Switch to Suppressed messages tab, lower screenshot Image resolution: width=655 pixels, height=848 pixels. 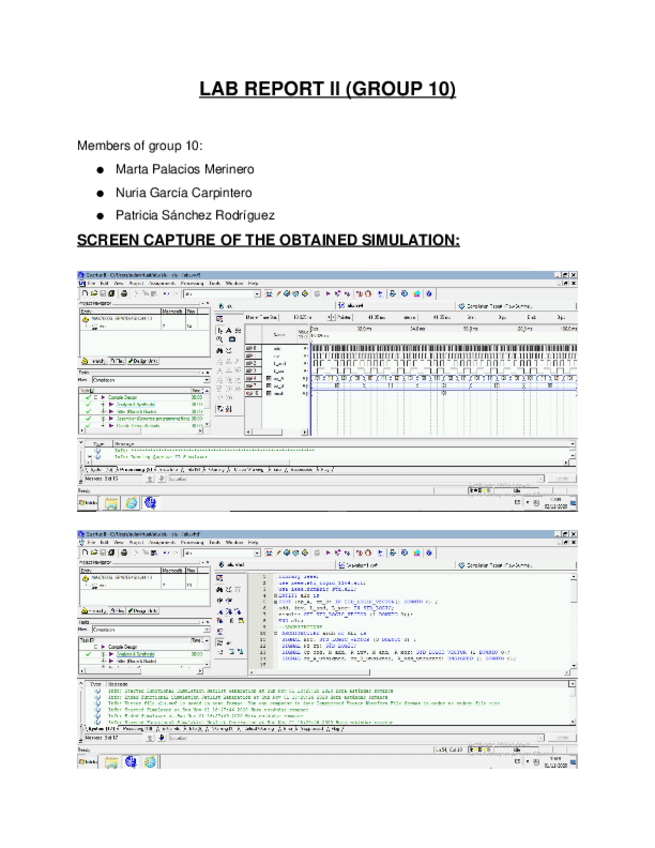click(312, 729)
